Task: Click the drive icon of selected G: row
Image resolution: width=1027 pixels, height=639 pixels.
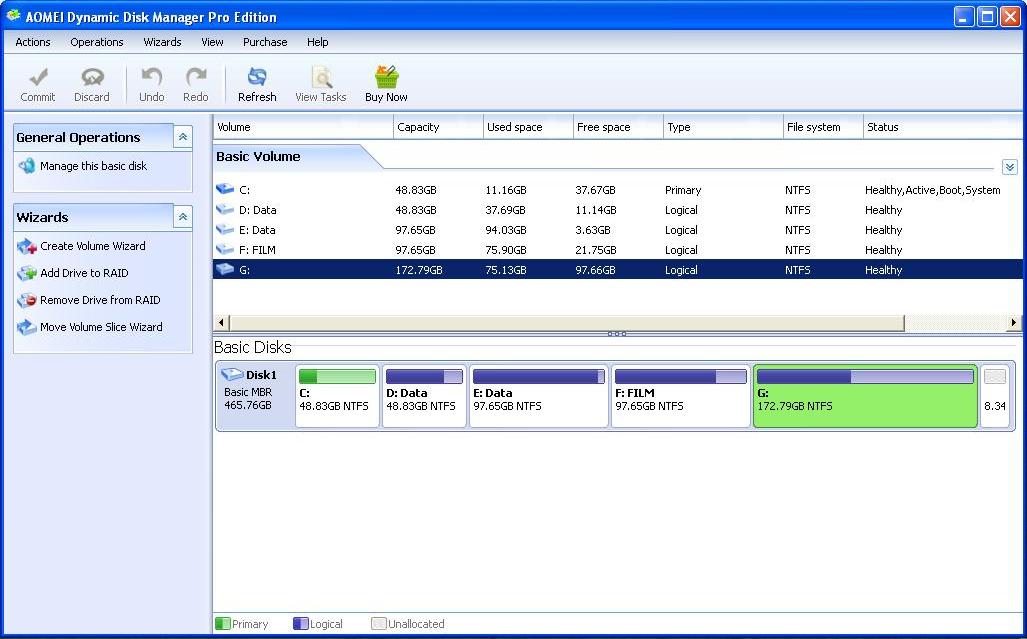Action: (225, 269)
